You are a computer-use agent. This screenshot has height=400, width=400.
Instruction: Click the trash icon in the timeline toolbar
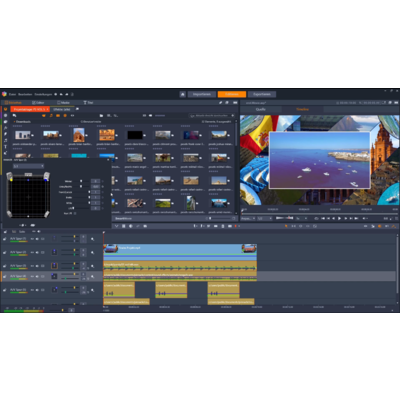tap(223, 226)
